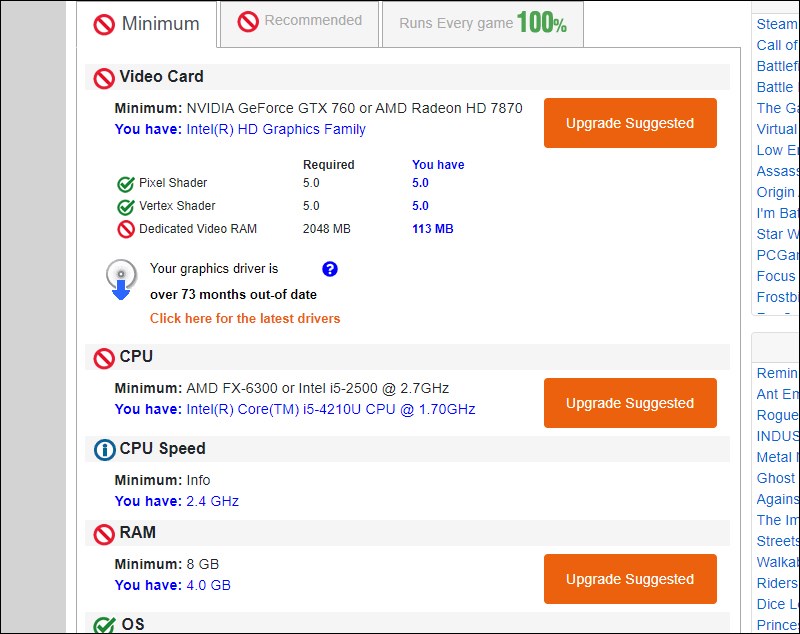
Task: Open the Metal game link in sidebar
Action: [x=777, y=457]
